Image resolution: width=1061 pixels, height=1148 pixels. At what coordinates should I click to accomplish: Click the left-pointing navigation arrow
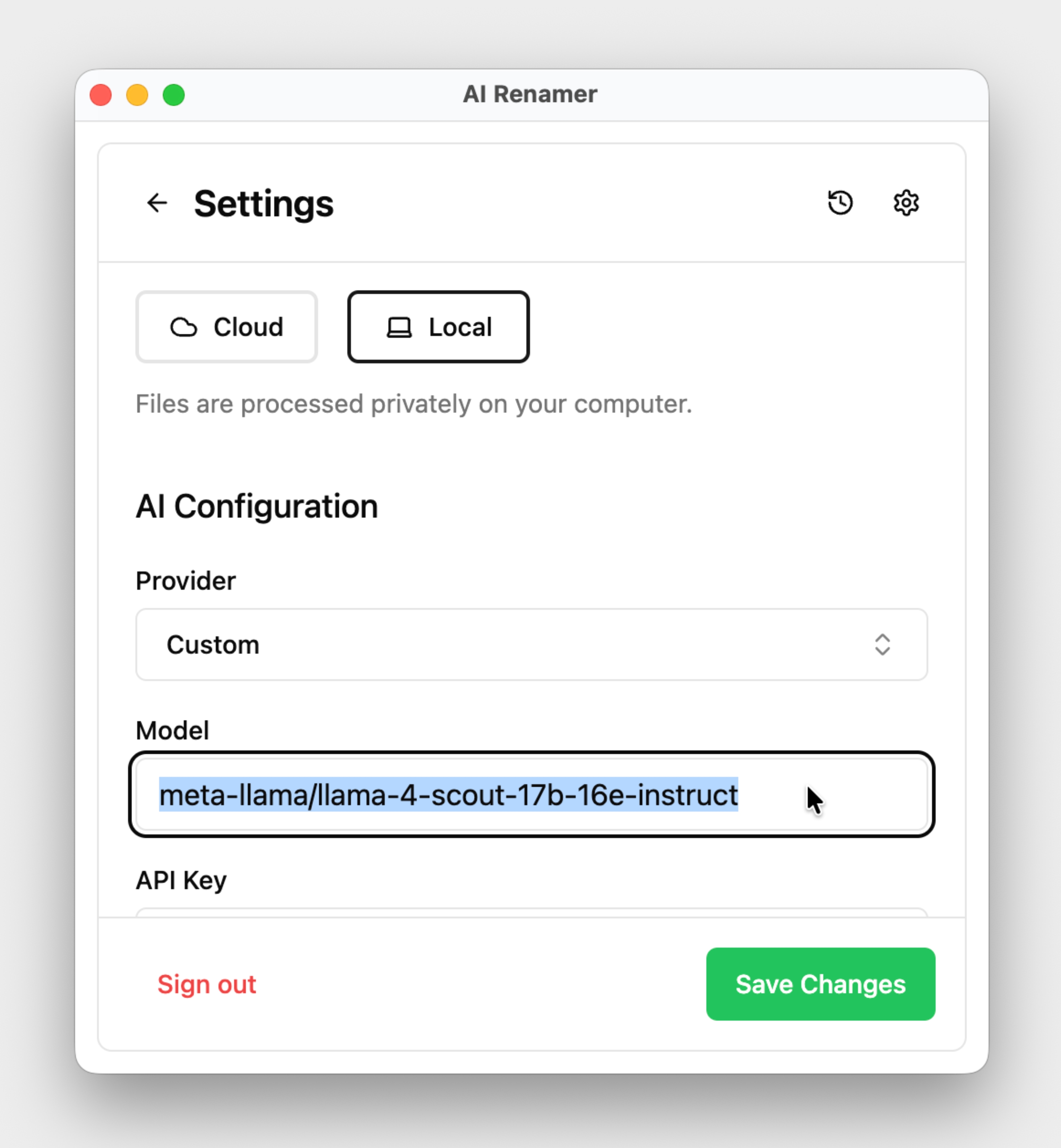(x=157, y=203)
